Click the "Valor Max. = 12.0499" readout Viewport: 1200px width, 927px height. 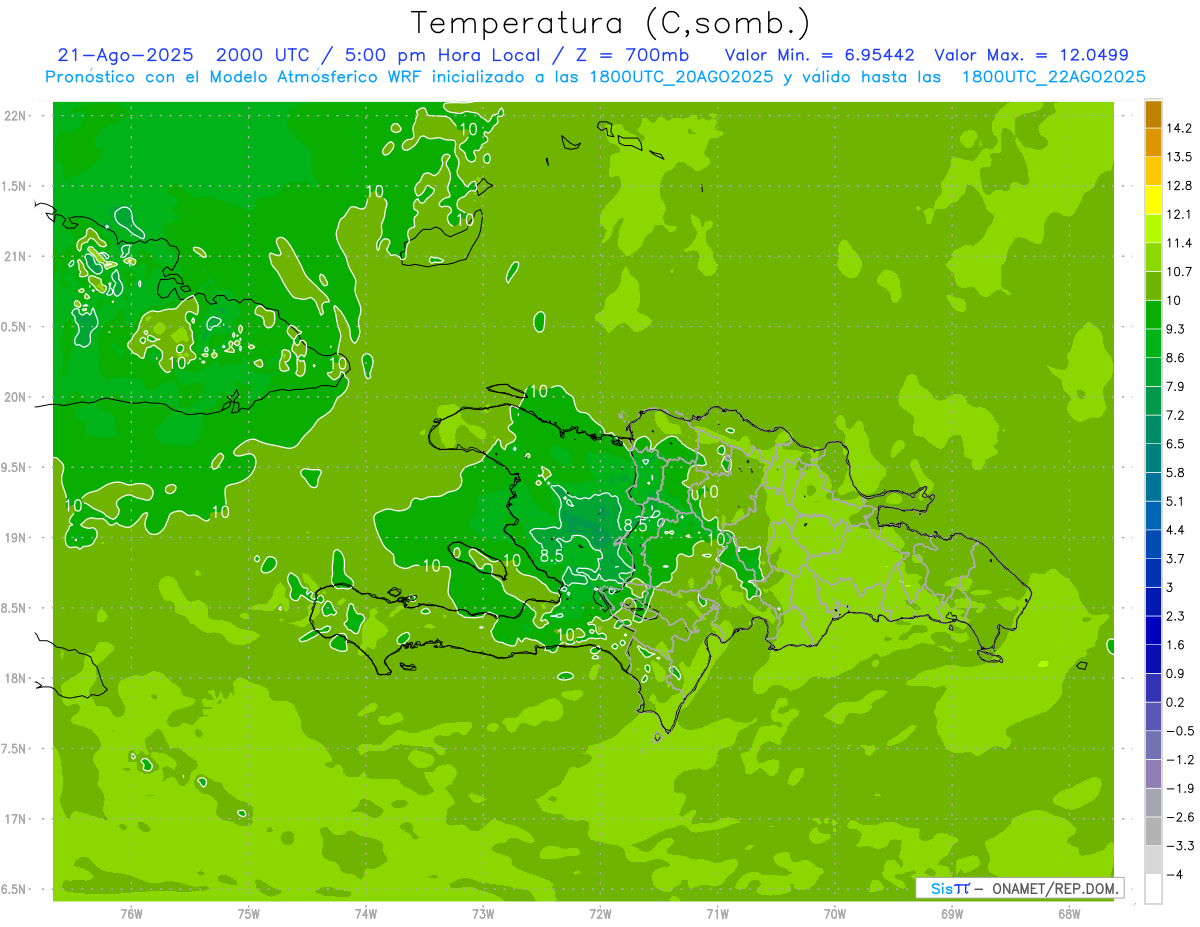click(1031, 55)
